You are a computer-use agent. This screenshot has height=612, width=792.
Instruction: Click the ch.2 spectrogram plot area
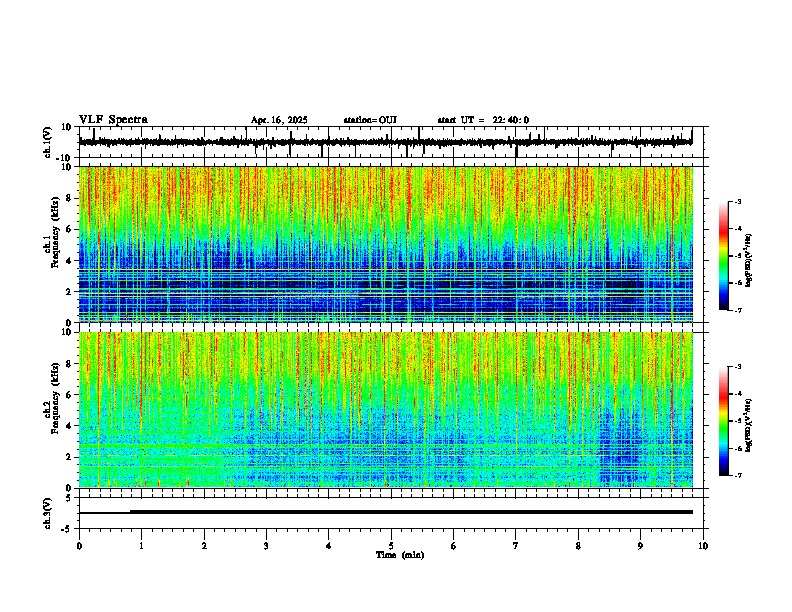386,410
